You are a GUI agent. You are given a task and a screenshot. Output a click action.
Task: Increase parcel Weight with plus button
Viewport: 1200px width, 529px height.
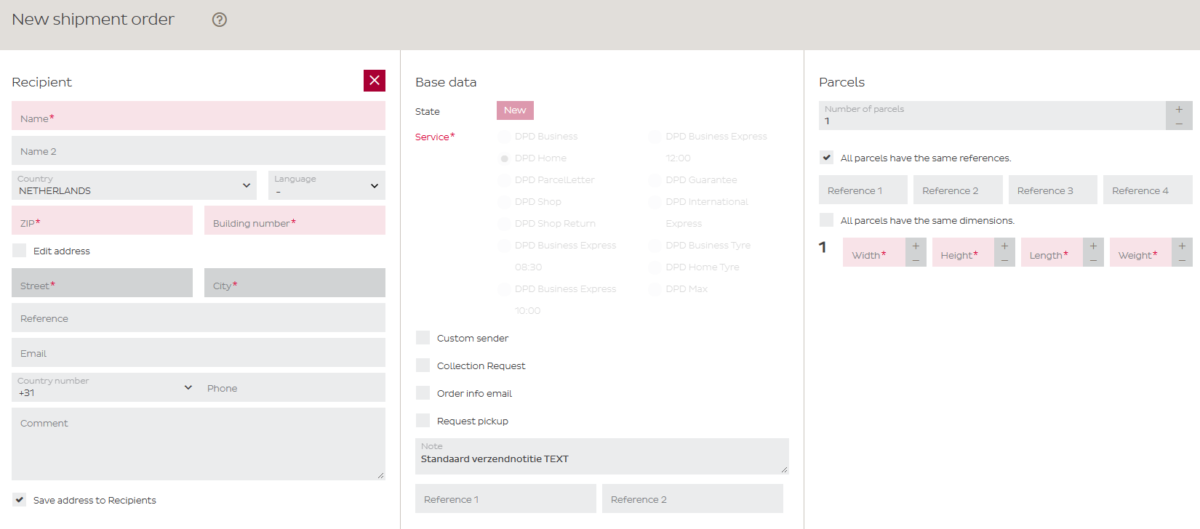click(x=1182, y=245)
